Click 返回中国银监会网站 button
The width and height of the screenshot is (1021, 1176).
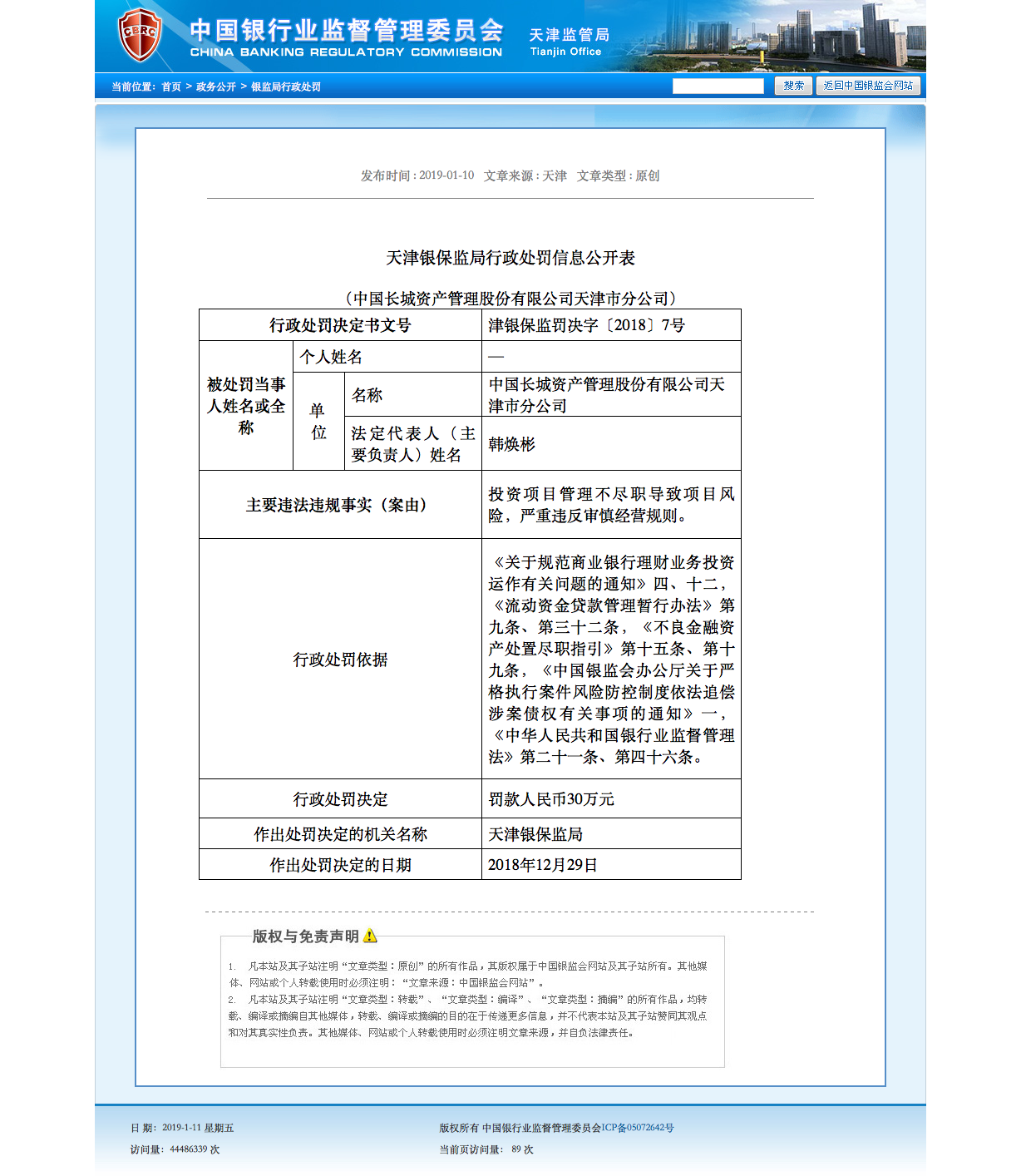pos(868,86)
